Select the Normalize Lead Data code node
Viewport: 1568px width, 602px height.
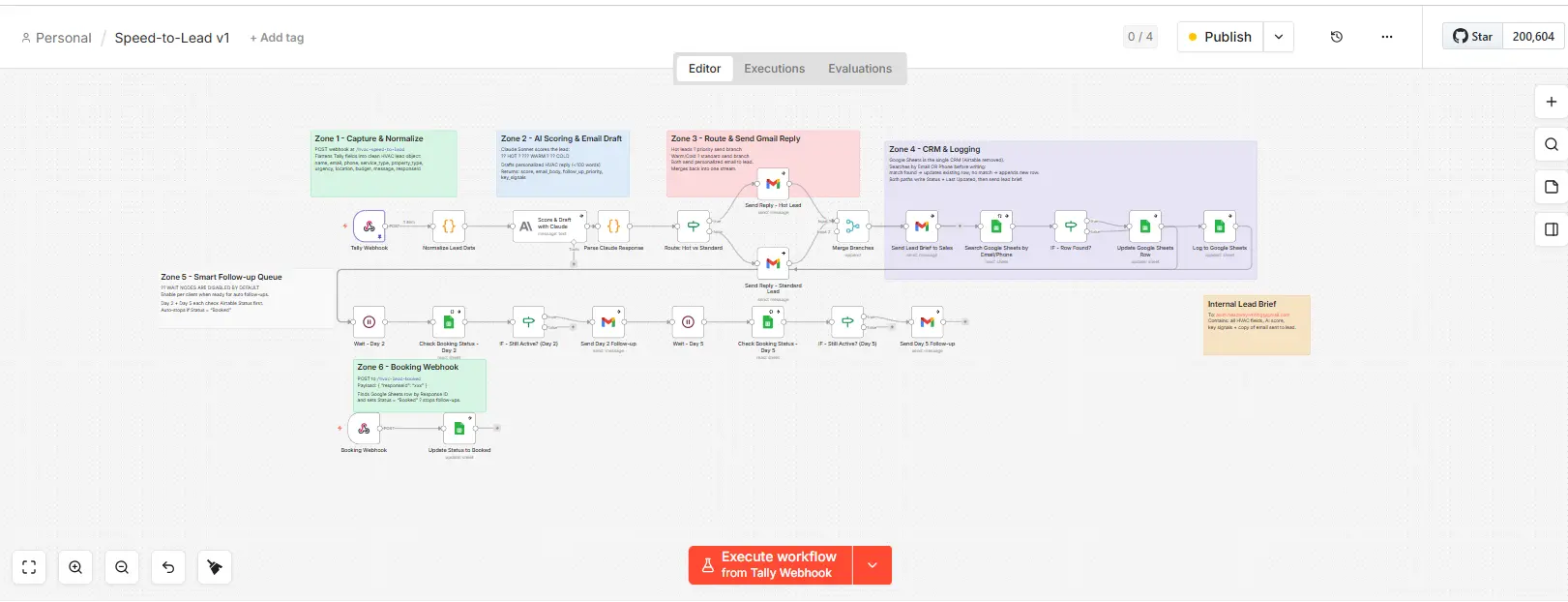tap(449, 226)
